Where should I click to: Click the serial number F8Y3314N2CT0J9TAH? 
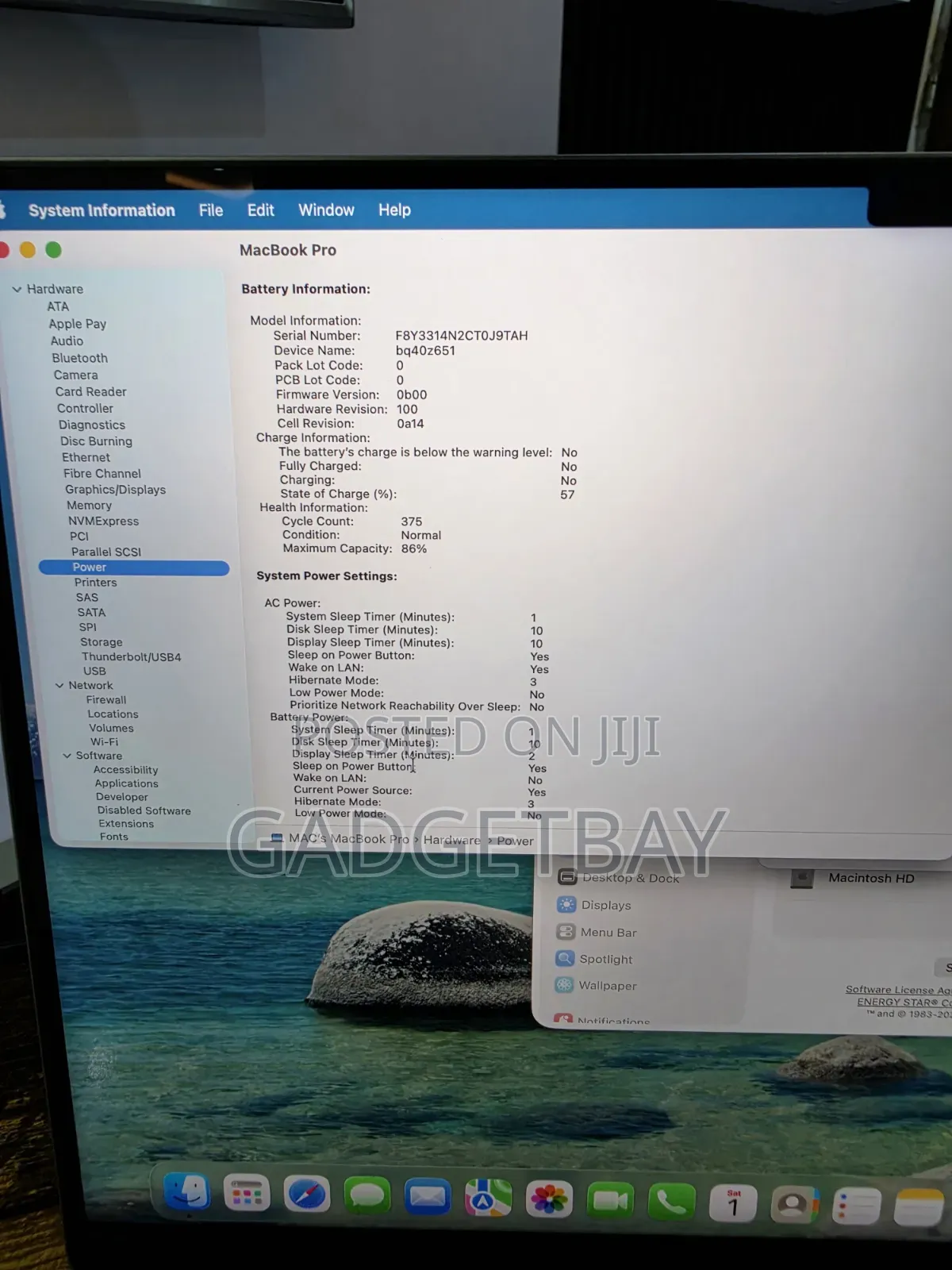(x=462, y=336)
